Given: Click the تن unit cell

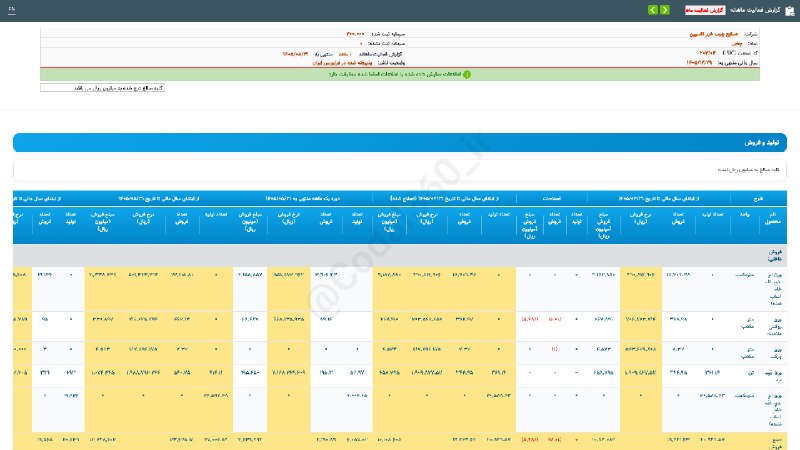Looking at the screenshot, I should point(752,373).
